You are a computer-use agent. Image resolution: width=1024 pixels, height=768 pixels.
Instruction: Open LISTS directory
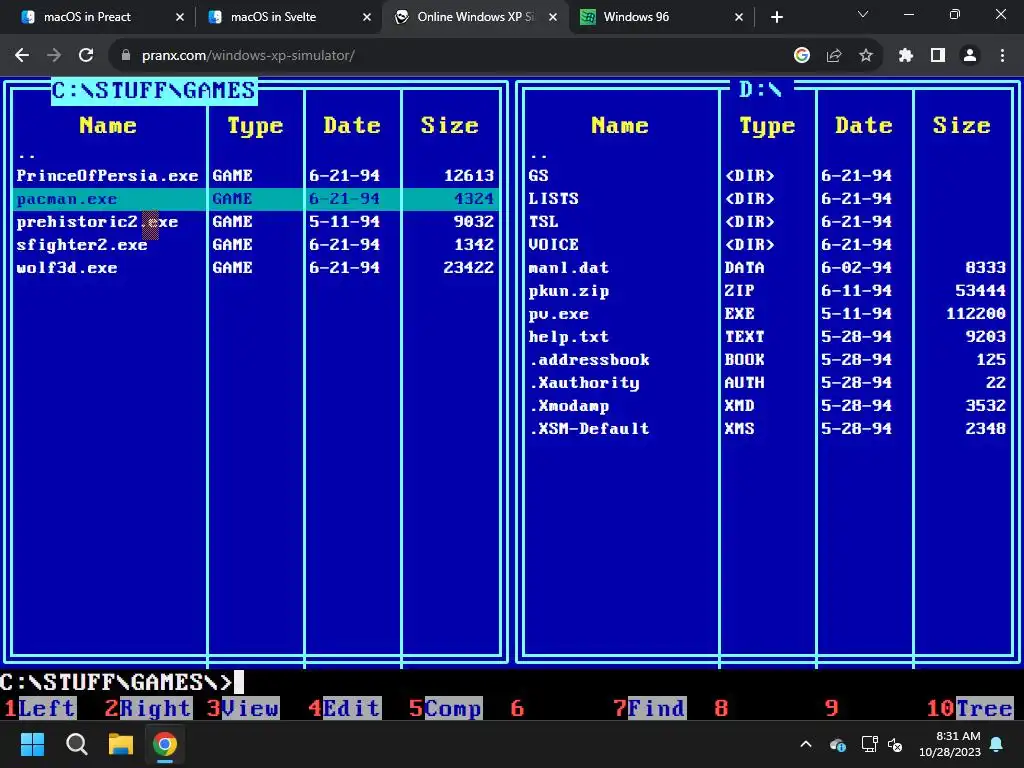click(x=553, y=199)
